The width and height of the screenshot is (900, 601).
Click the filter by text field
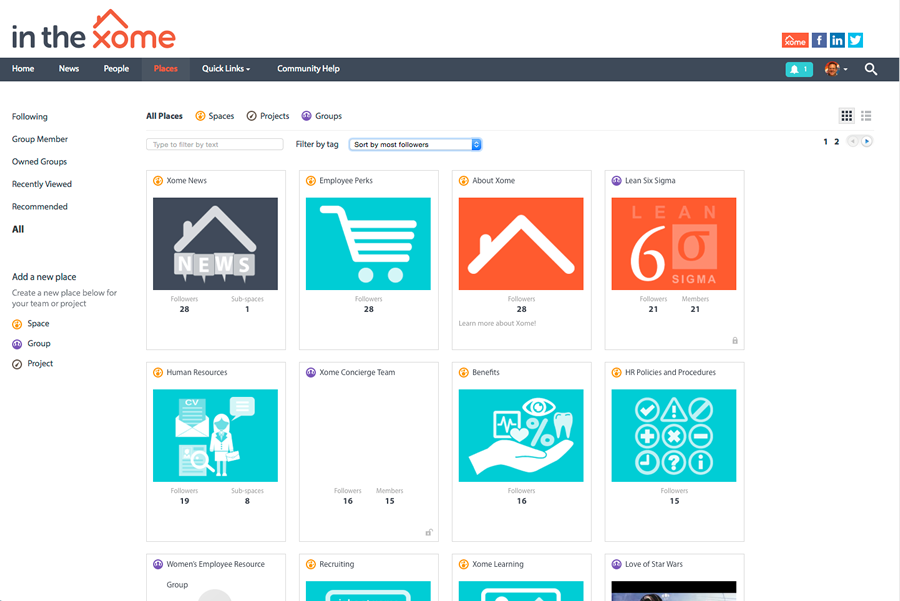coord(215,145)
